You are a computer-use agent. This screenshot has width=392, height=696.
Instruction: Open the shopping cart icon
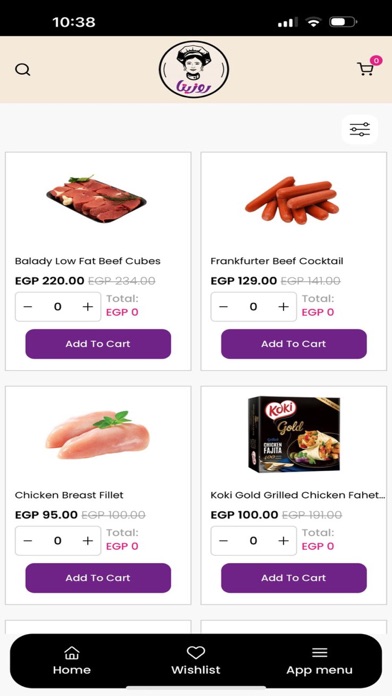(x=365, y=69)
